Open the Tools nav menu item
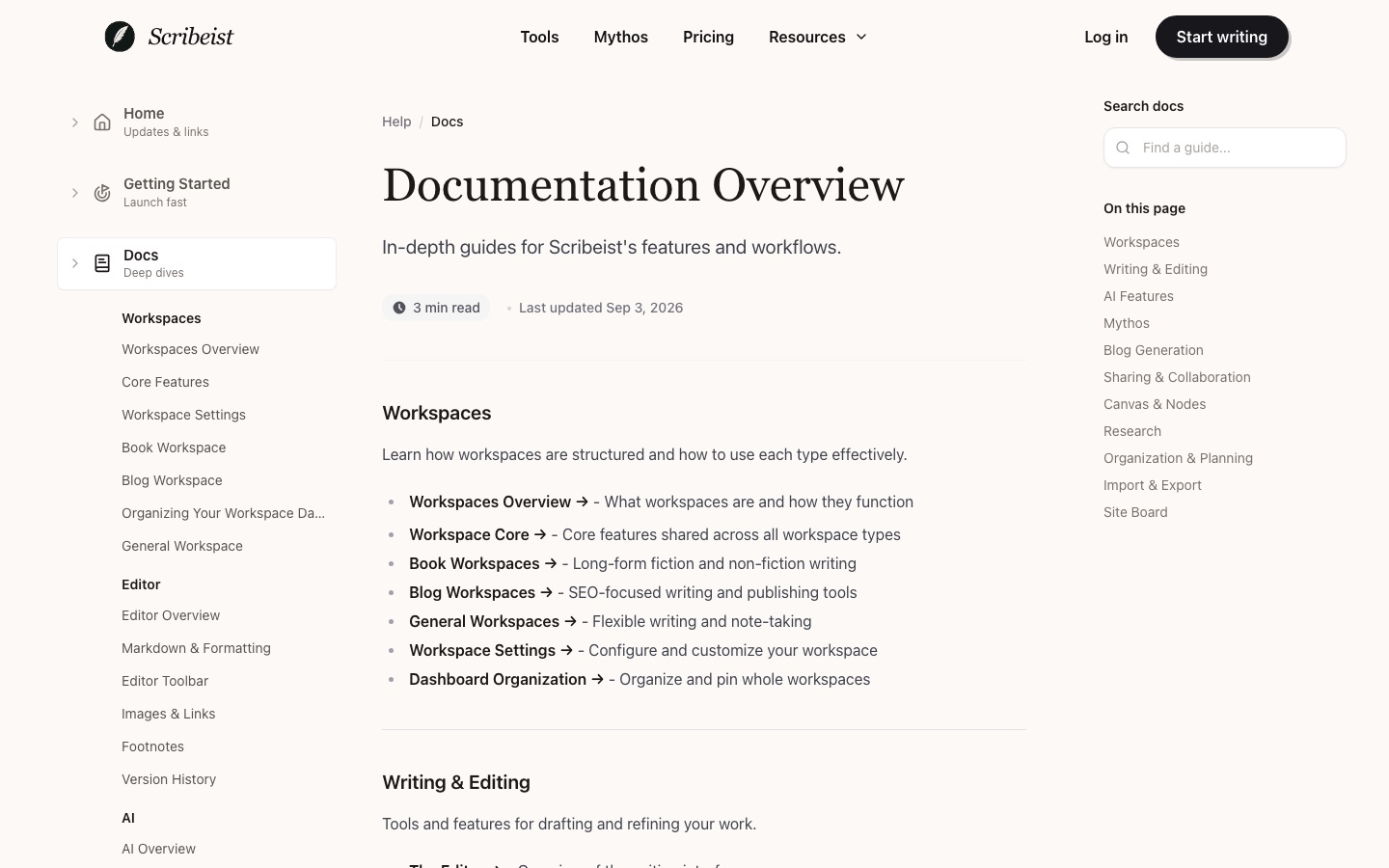Screen dimensions: 1389x868 pos(539,37)
